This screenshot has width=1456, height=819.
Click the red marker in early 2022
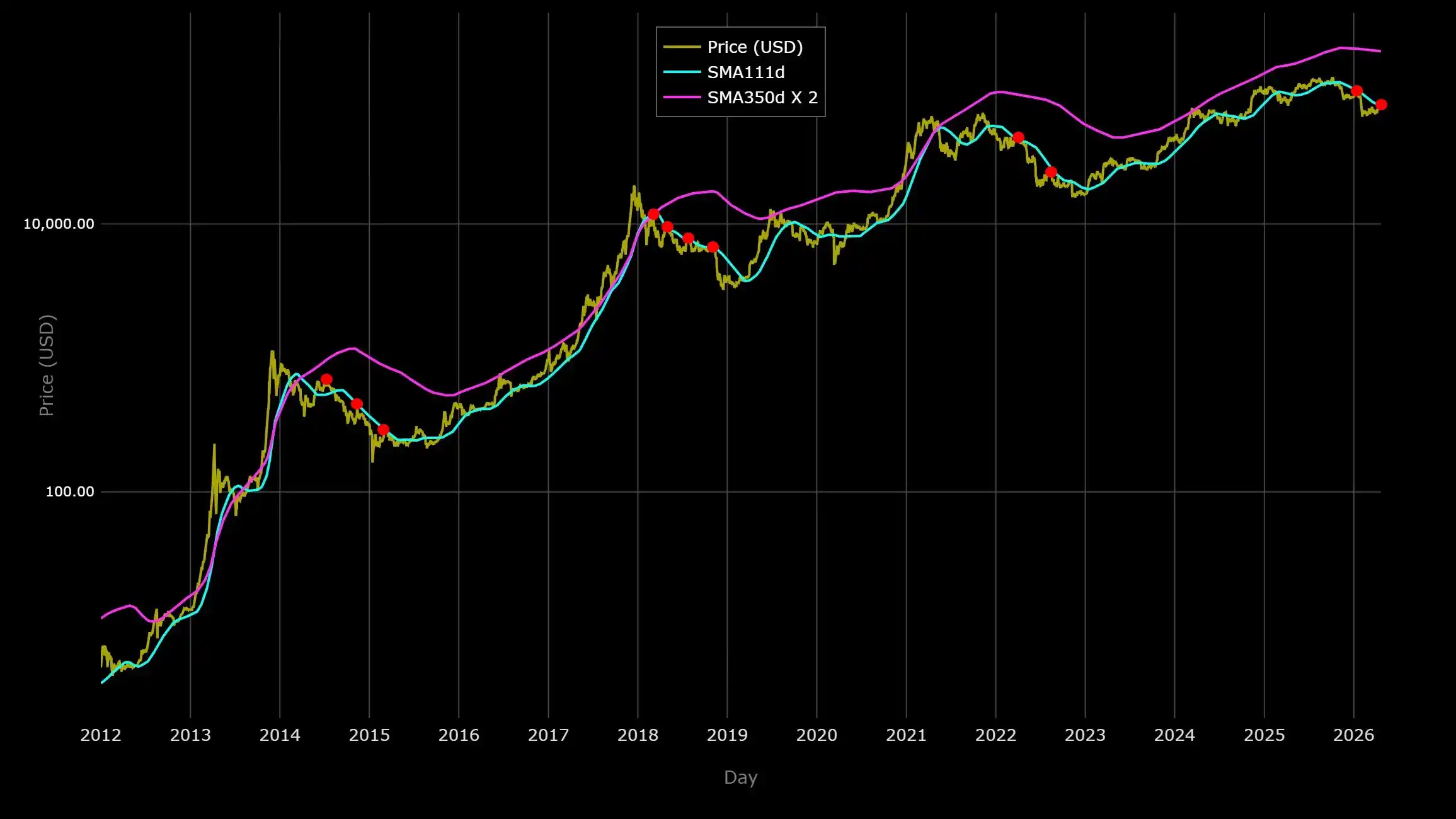coord(1018,137)
